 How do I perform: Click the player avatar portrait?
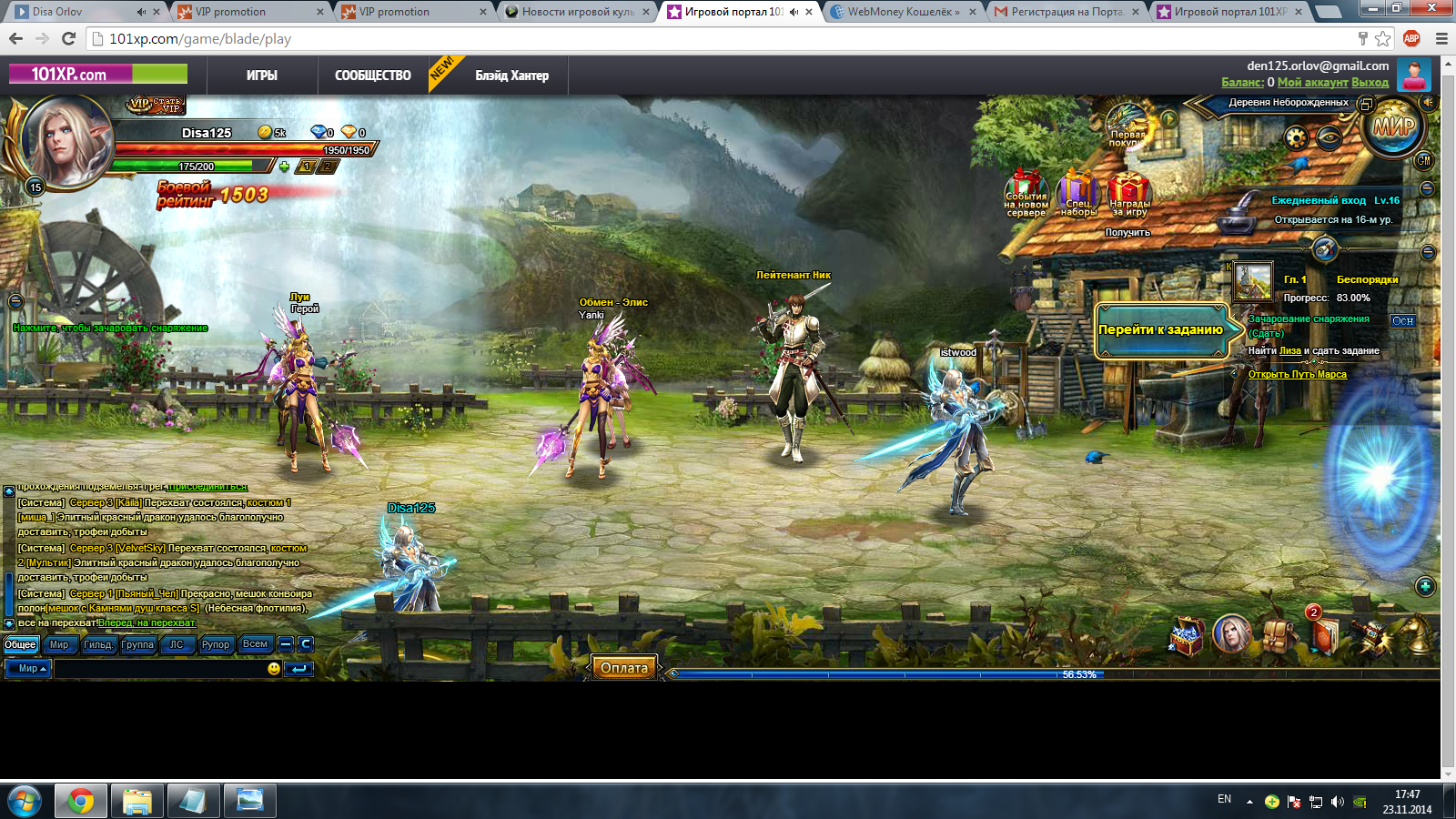[66, 143]
